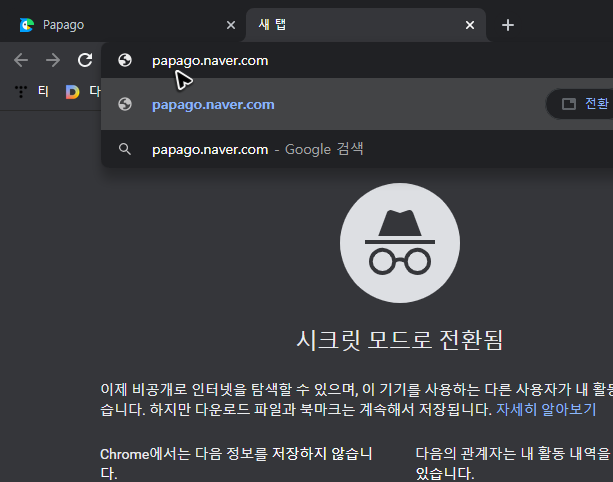613x482 pixels.
Task: Click the browser forward arrow
Action: (x=53, y=60)
